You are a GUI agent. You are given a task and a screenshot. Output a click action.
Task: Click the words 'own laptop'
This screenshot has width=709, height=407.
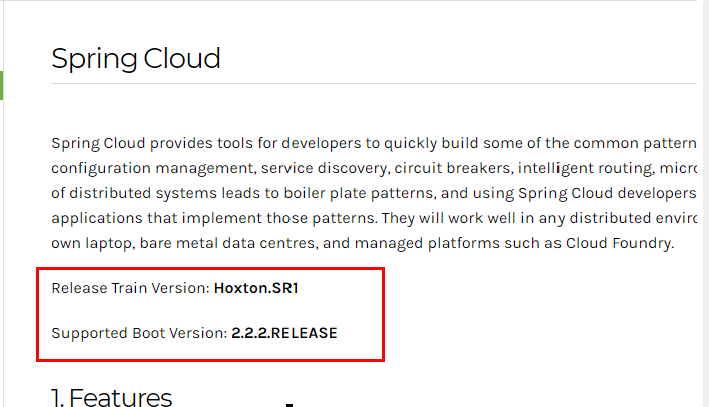pos(92,243)
